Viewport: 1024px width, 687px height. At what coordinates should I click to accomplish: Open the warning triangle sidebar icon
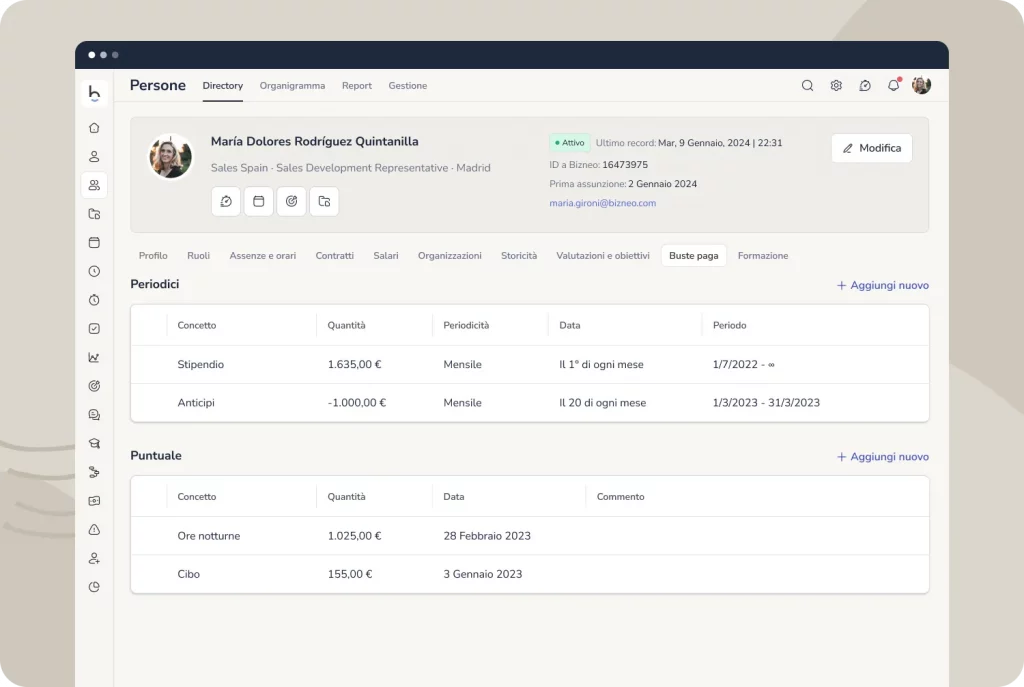pyautogui.click(x=94, y=530)
